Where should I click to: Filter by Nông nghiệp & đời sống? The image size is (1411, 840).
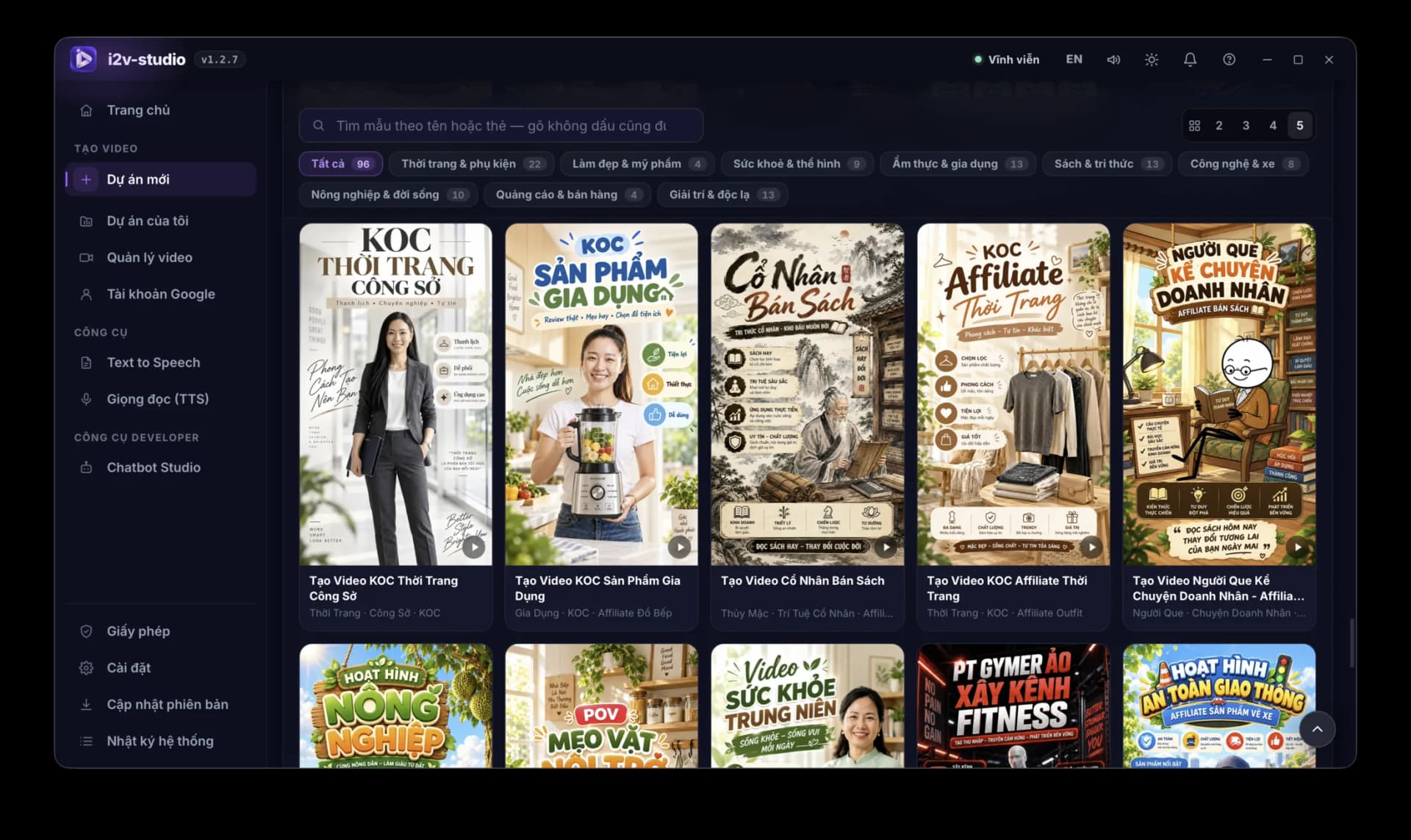(388, 195)
